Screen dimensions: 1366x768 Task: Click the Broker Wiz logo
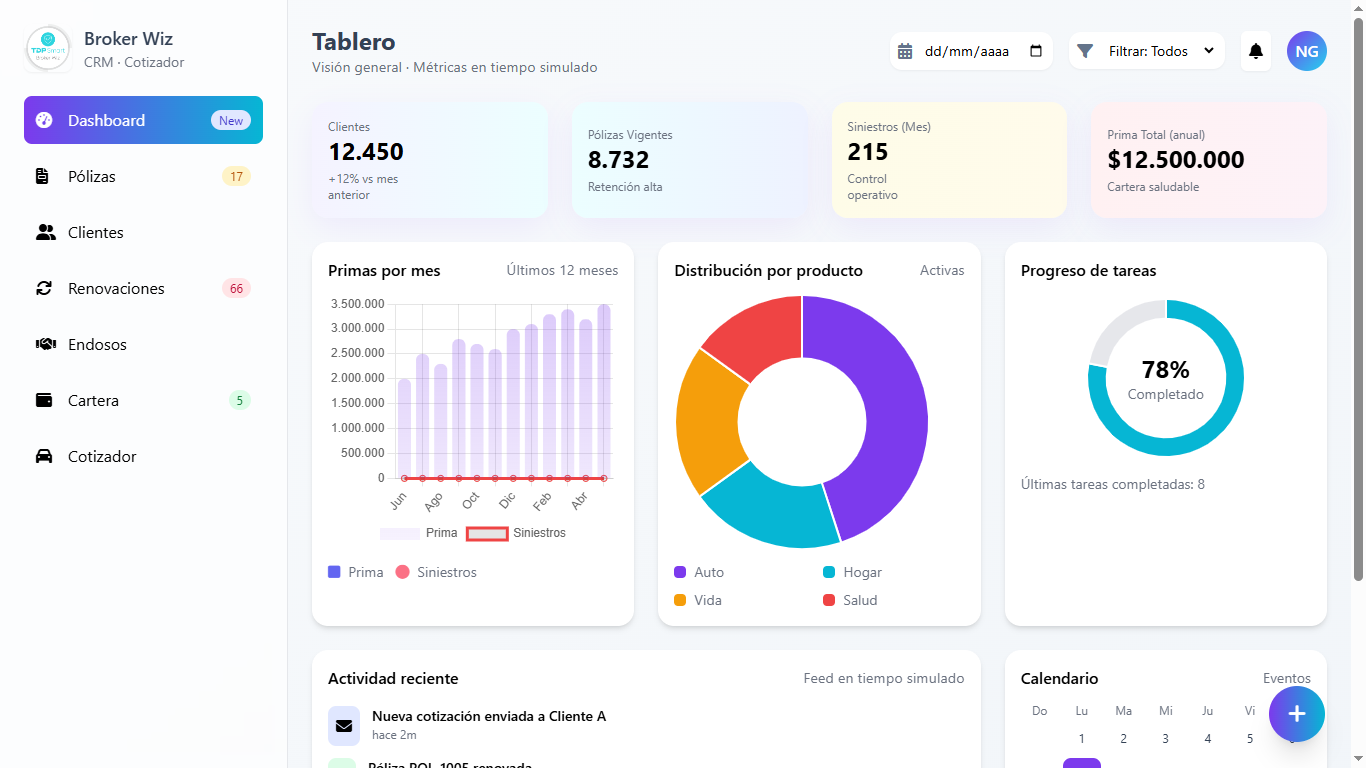pos(48,50)
